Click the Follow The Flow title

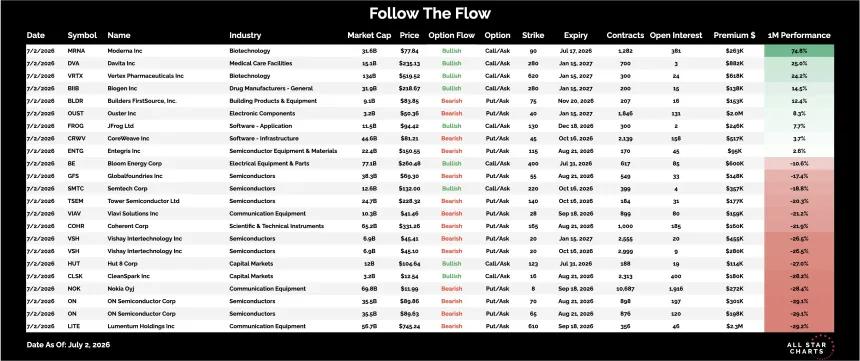430,13
